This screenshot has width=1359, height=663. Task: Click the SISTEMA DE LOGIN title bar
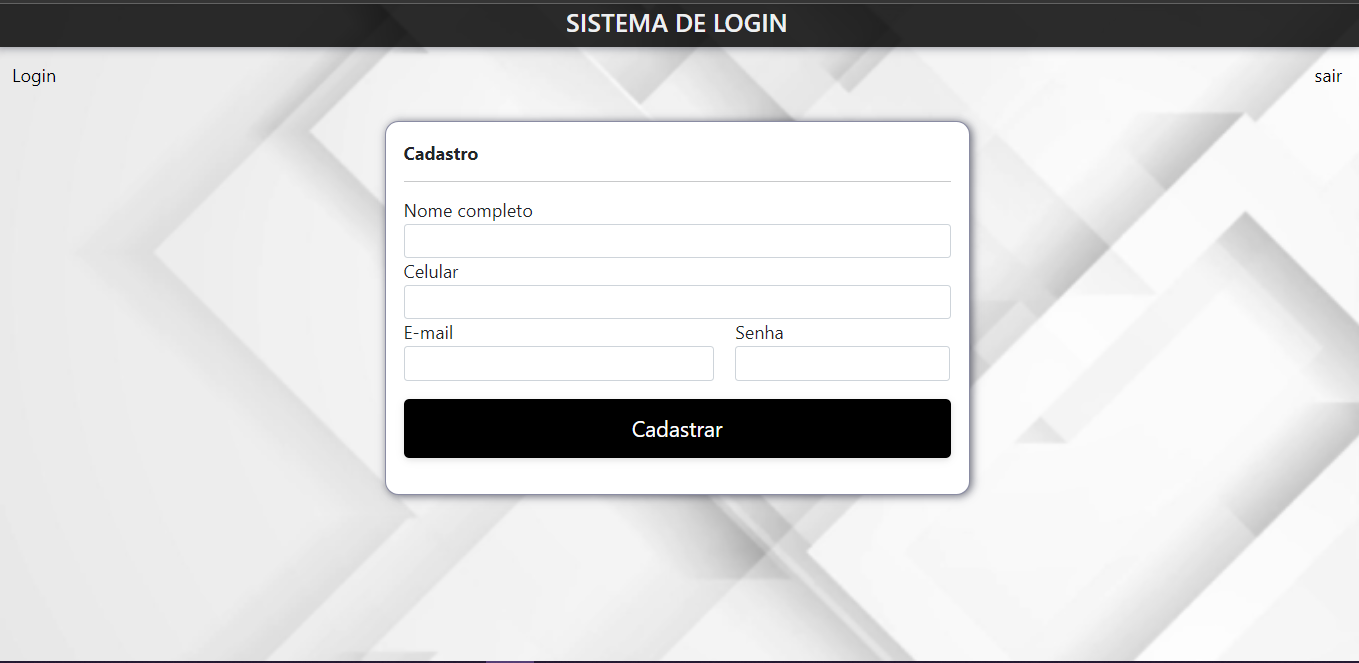pos(677,23)
